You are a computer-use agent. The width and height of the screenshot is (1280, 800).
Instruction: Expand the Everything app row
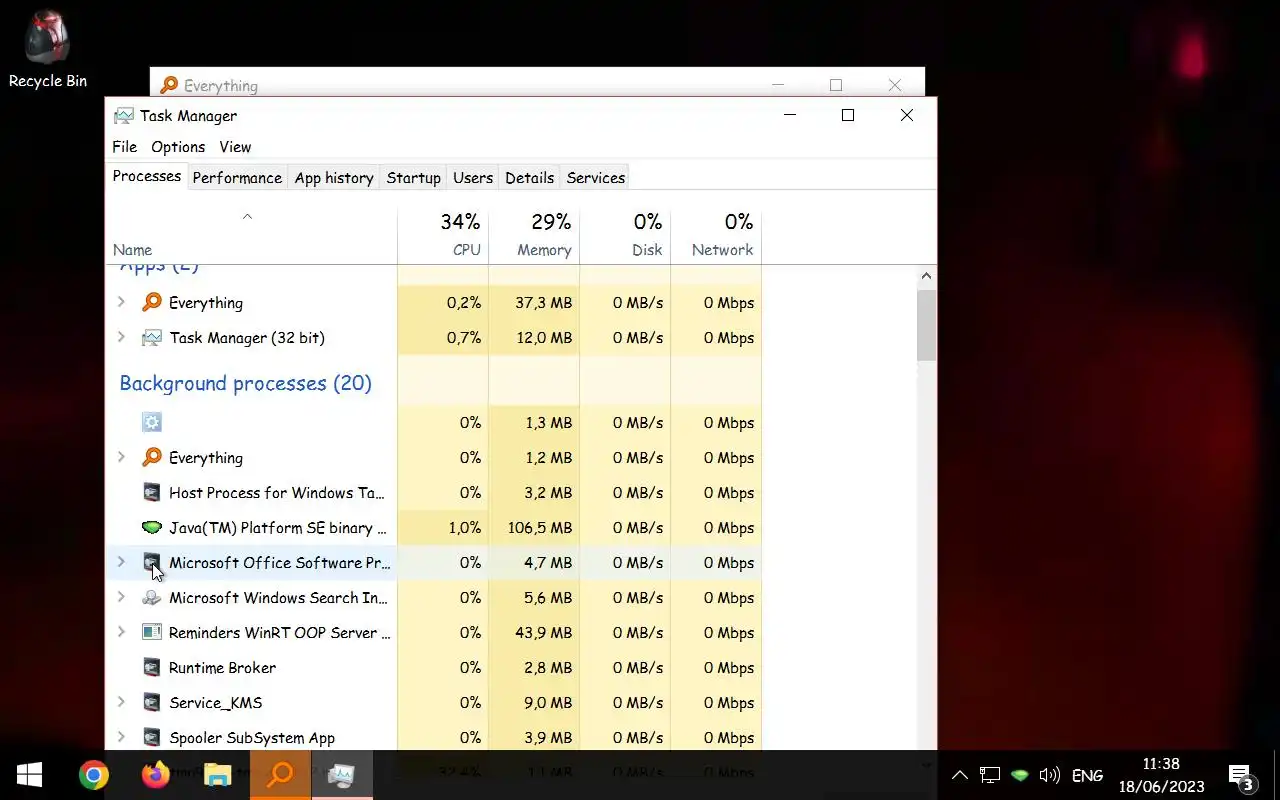tap(121, 302)
